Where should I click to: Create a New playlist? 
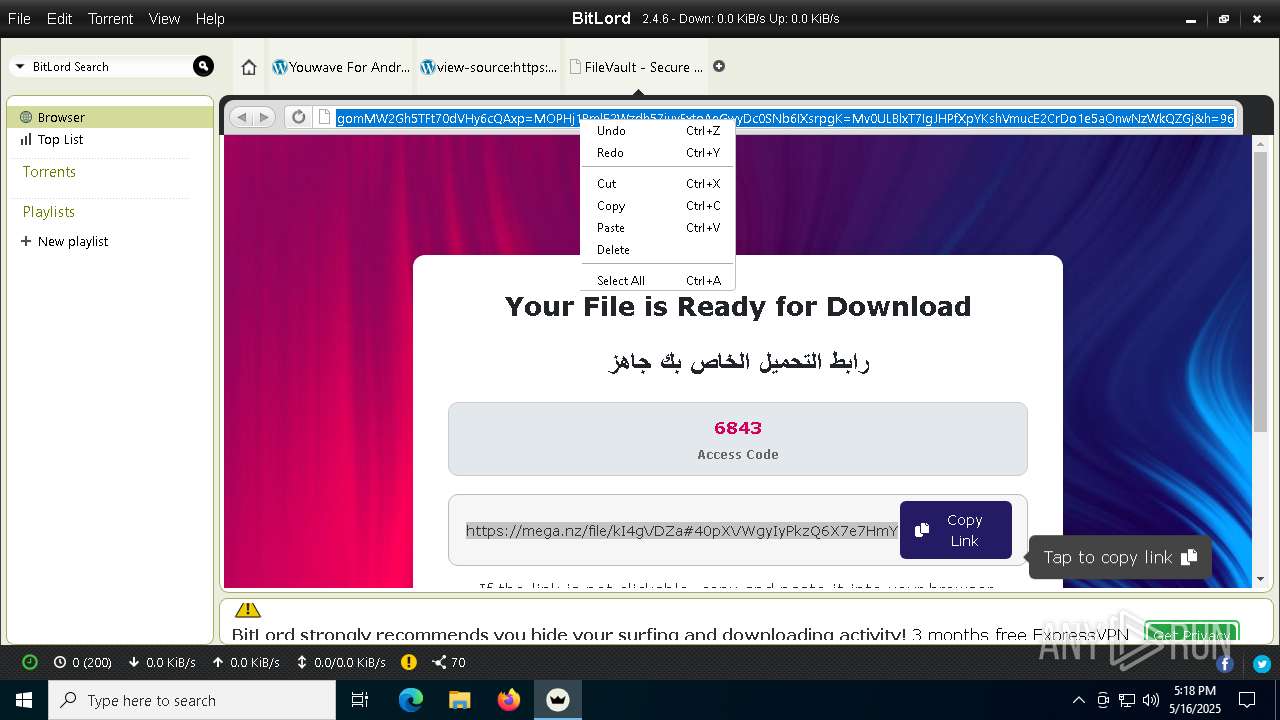(64, 241)
